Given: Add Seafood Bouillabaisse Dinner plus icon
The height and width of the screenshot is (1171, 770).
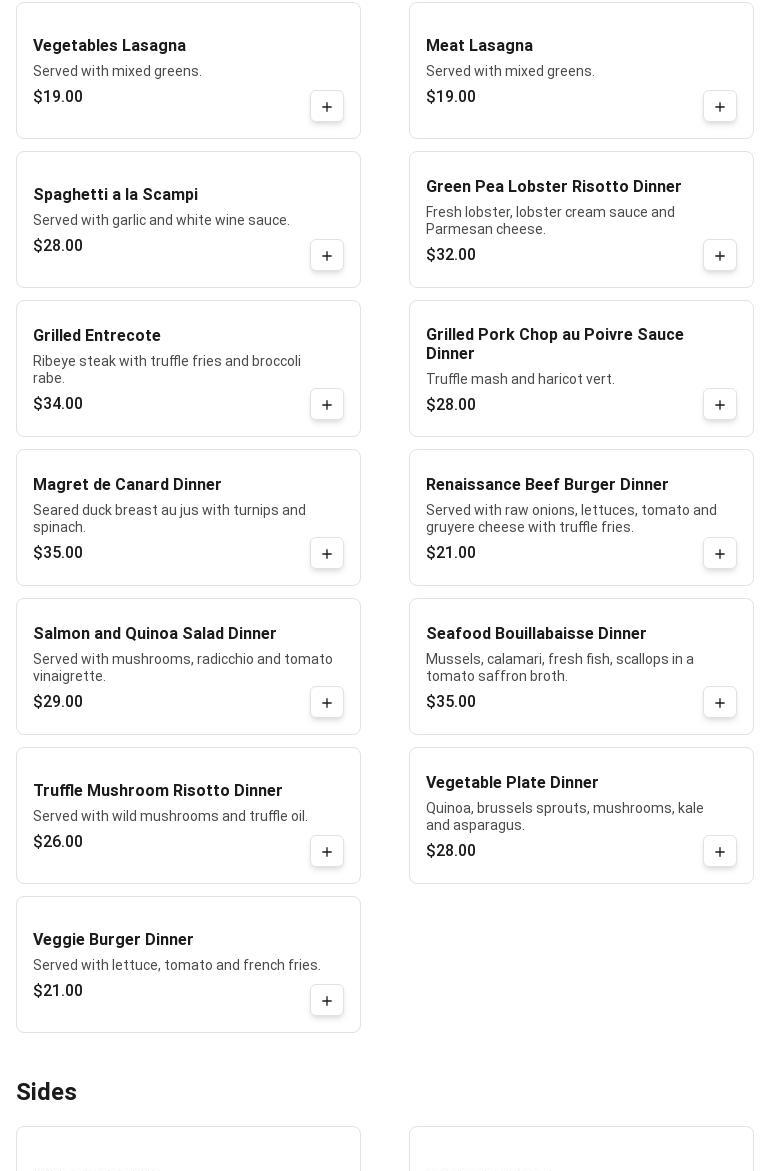Looking at the screenshot, I should [x=720, y=703].
